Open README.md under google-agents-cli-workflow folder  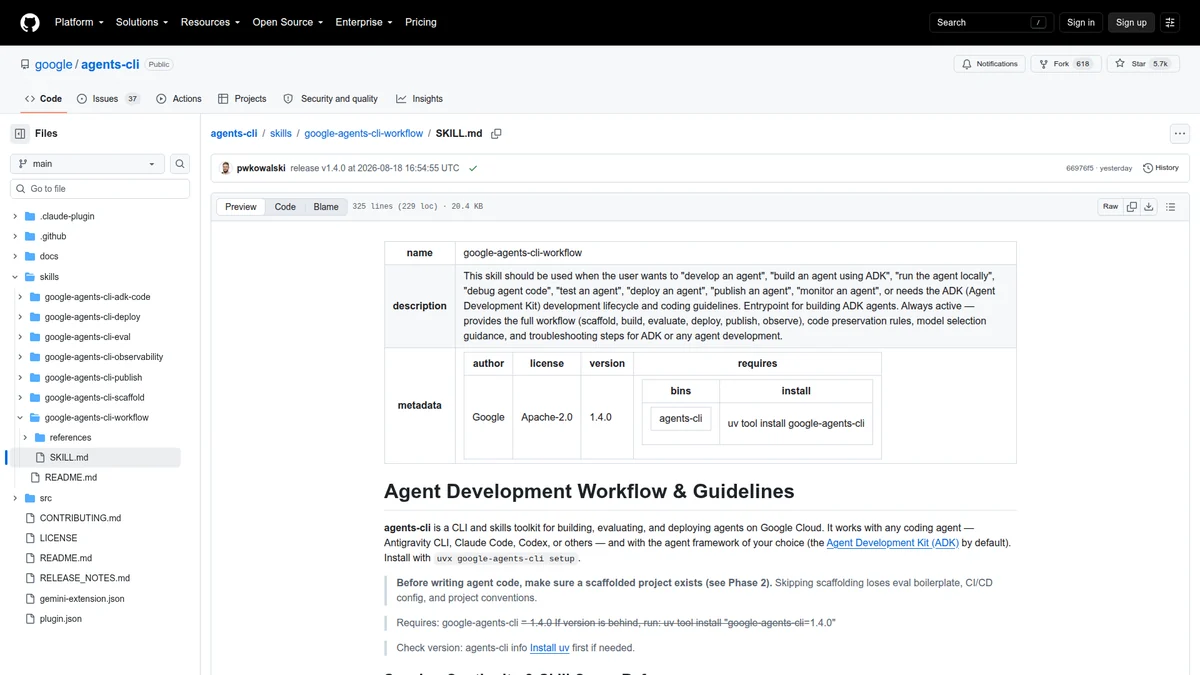pyautogui.click(x=71, y=477)
